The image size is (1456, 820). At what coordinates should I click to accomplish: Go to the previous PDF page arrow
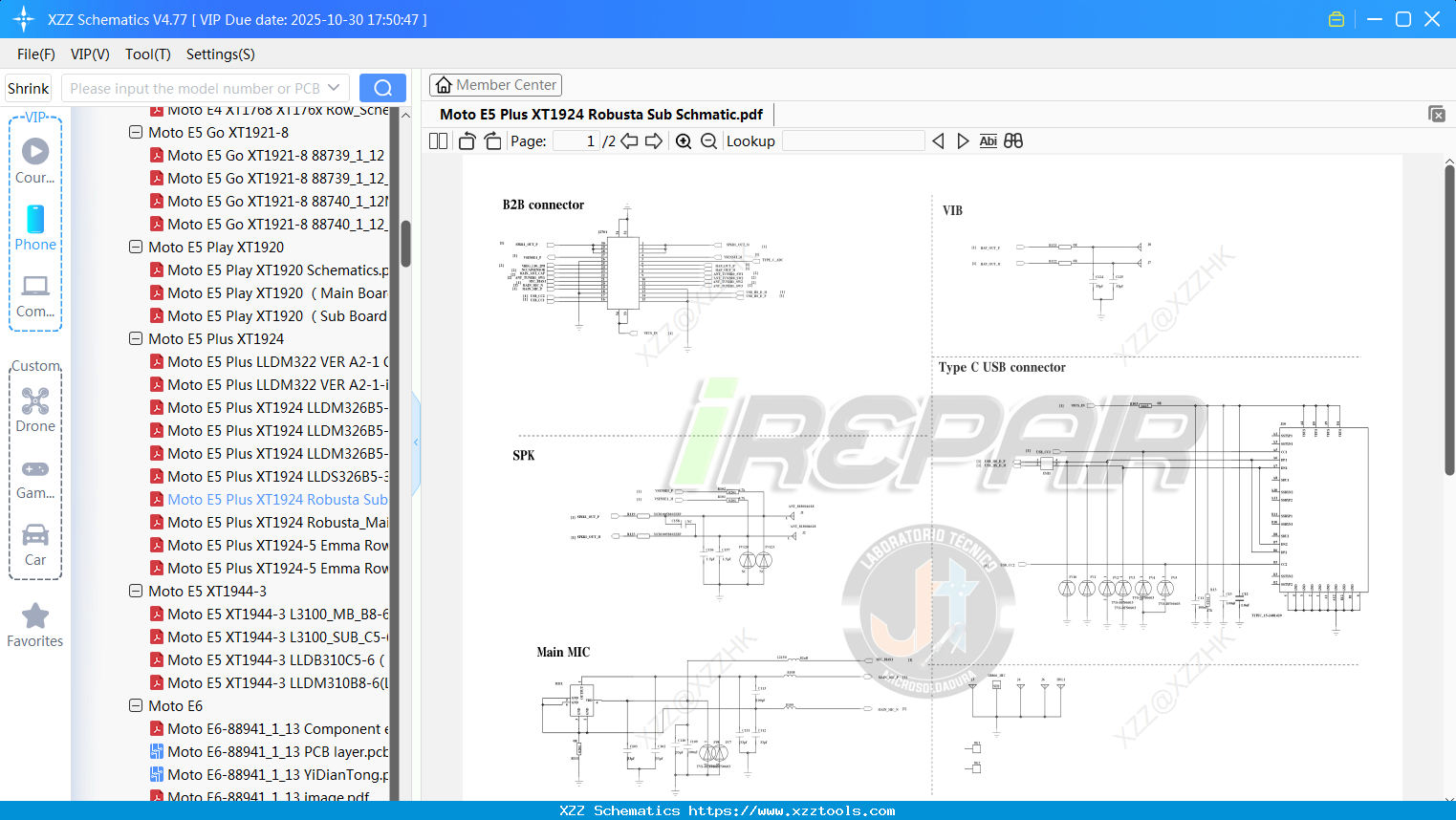click(x=629, y=141)
